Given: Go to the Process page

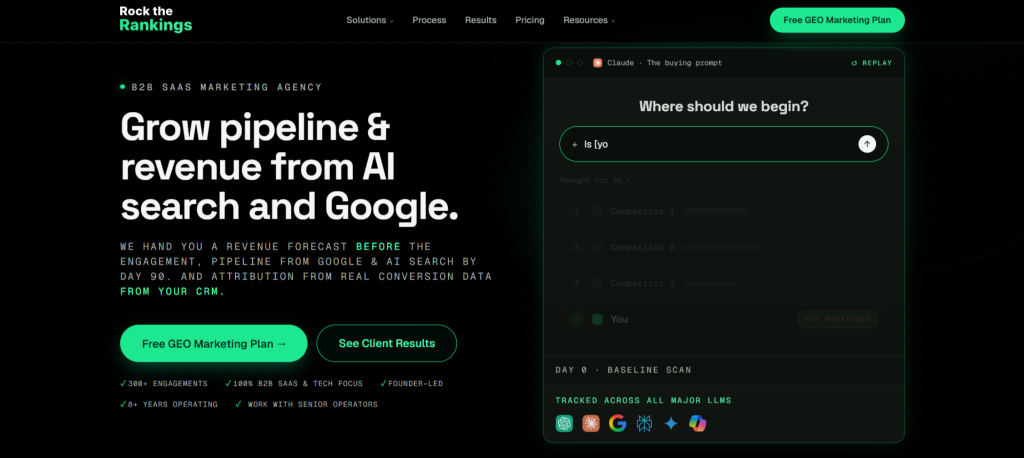Looking at the screenshot, I should click(x=429, y=20).
